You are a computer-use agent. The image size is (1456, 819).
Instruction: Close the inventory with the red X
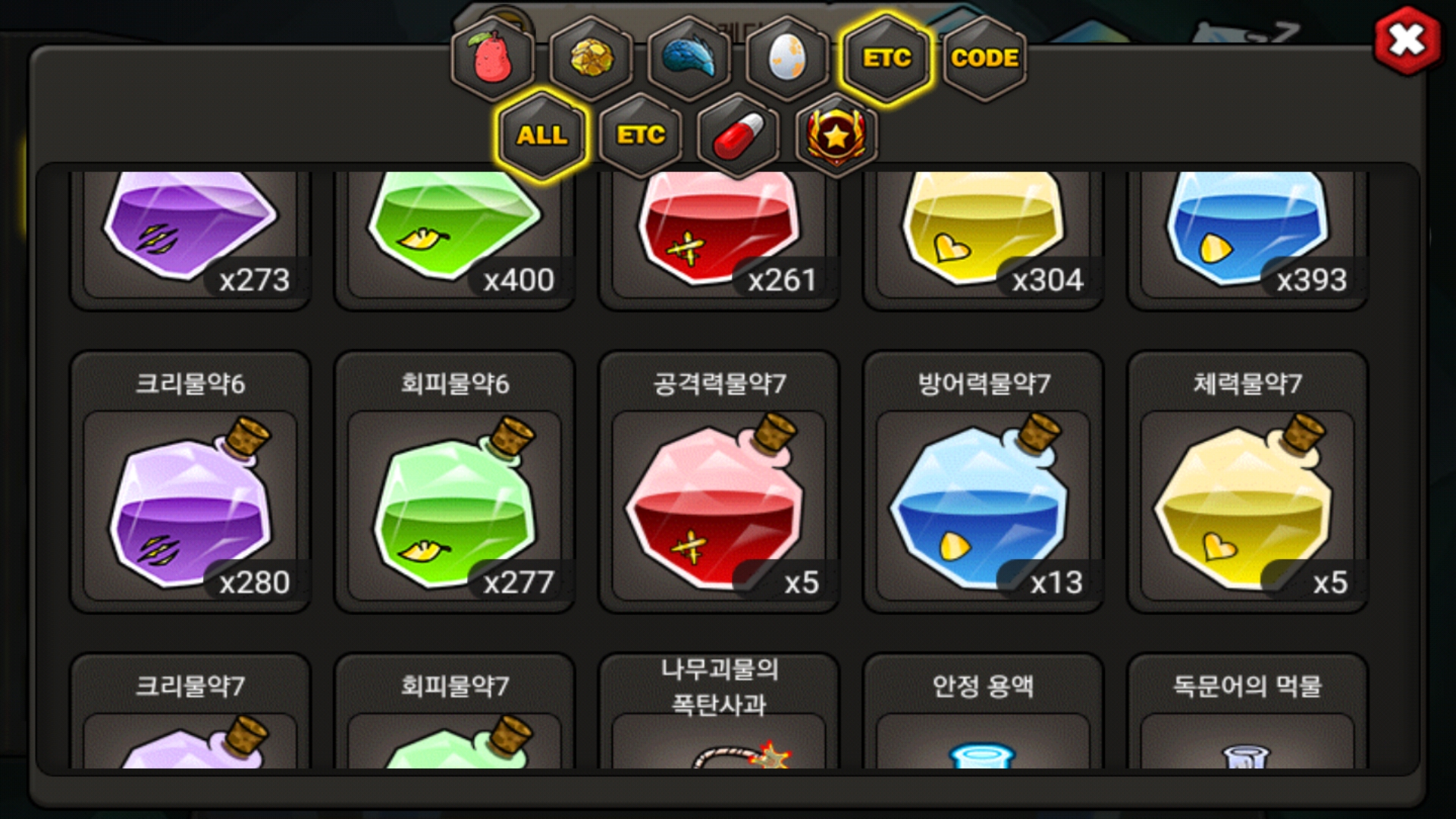click(x=1407, y=40)
